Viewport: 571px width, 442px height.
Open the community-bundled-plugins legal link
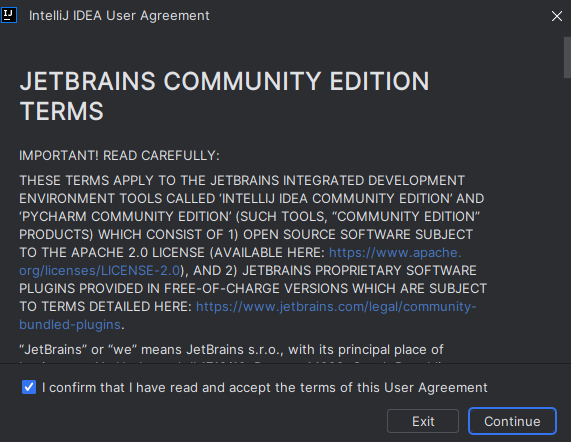tap(336, 307)
